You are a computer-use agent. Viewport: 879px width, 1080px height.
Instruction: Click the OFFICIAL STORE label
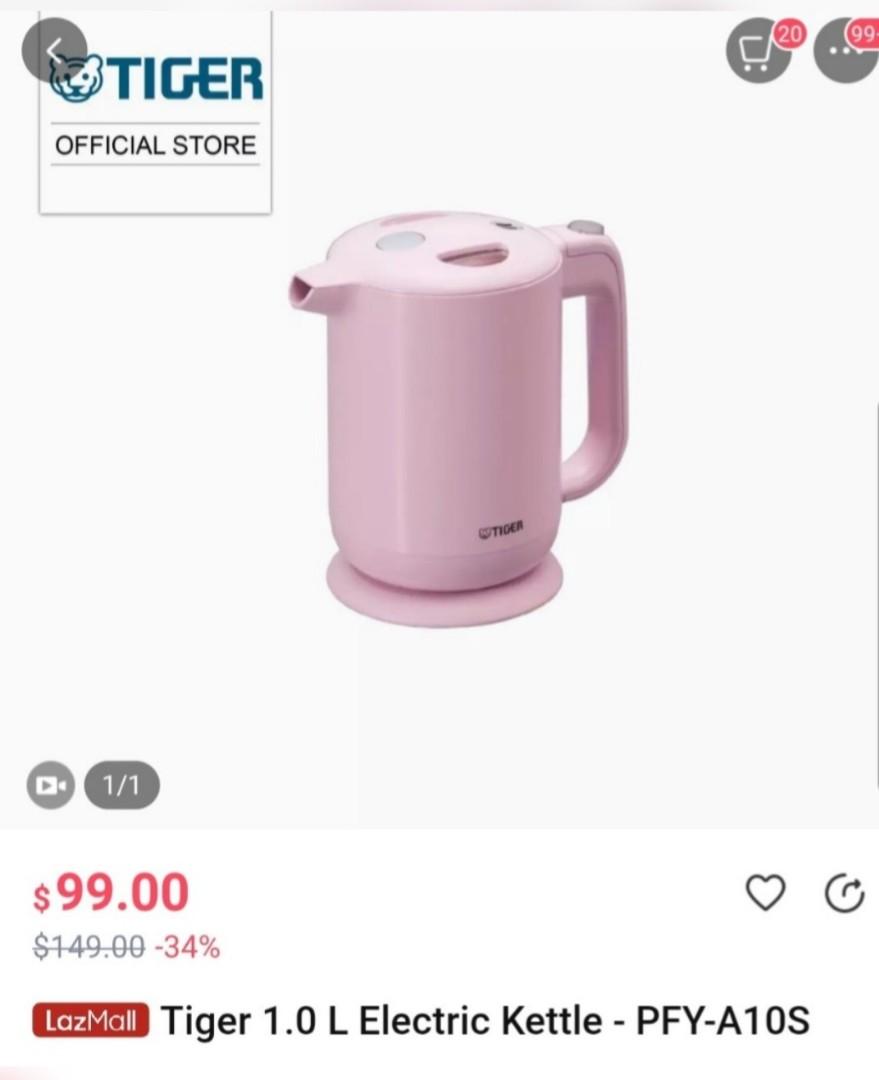pyautogui.click(x=156, y=145)
